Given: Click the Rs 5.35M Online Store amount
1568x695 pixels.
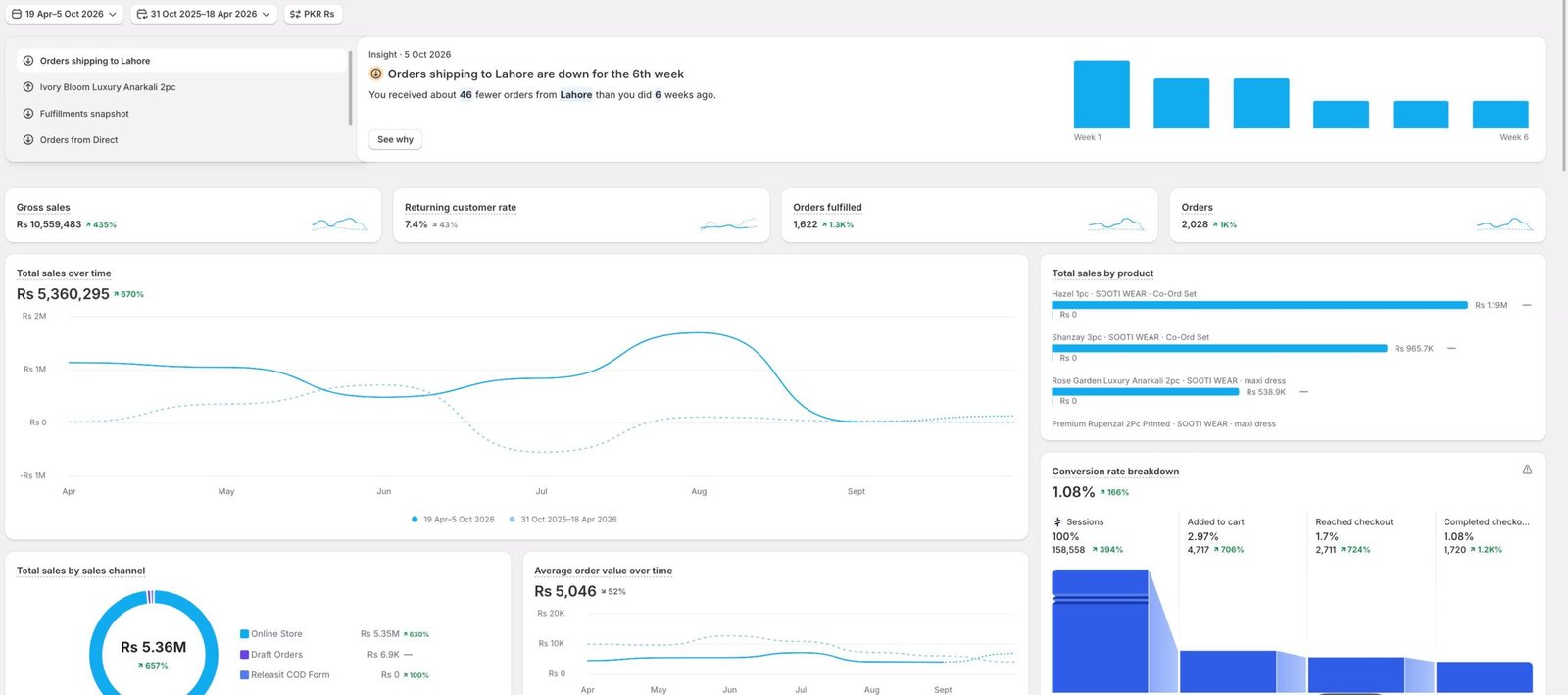Looking at the screenshot, I should tap(379, 634).
